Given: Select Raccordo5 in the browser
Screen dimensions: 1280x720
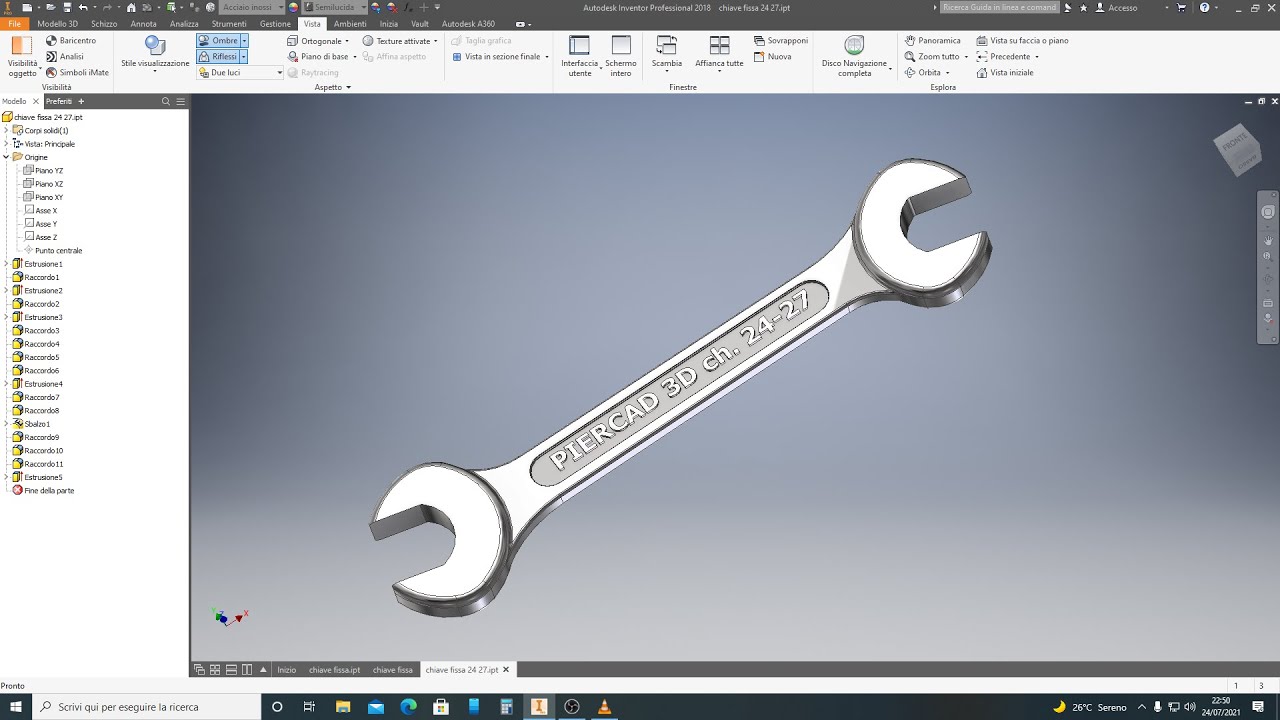Looking at the screenshot, I should 36,357.
